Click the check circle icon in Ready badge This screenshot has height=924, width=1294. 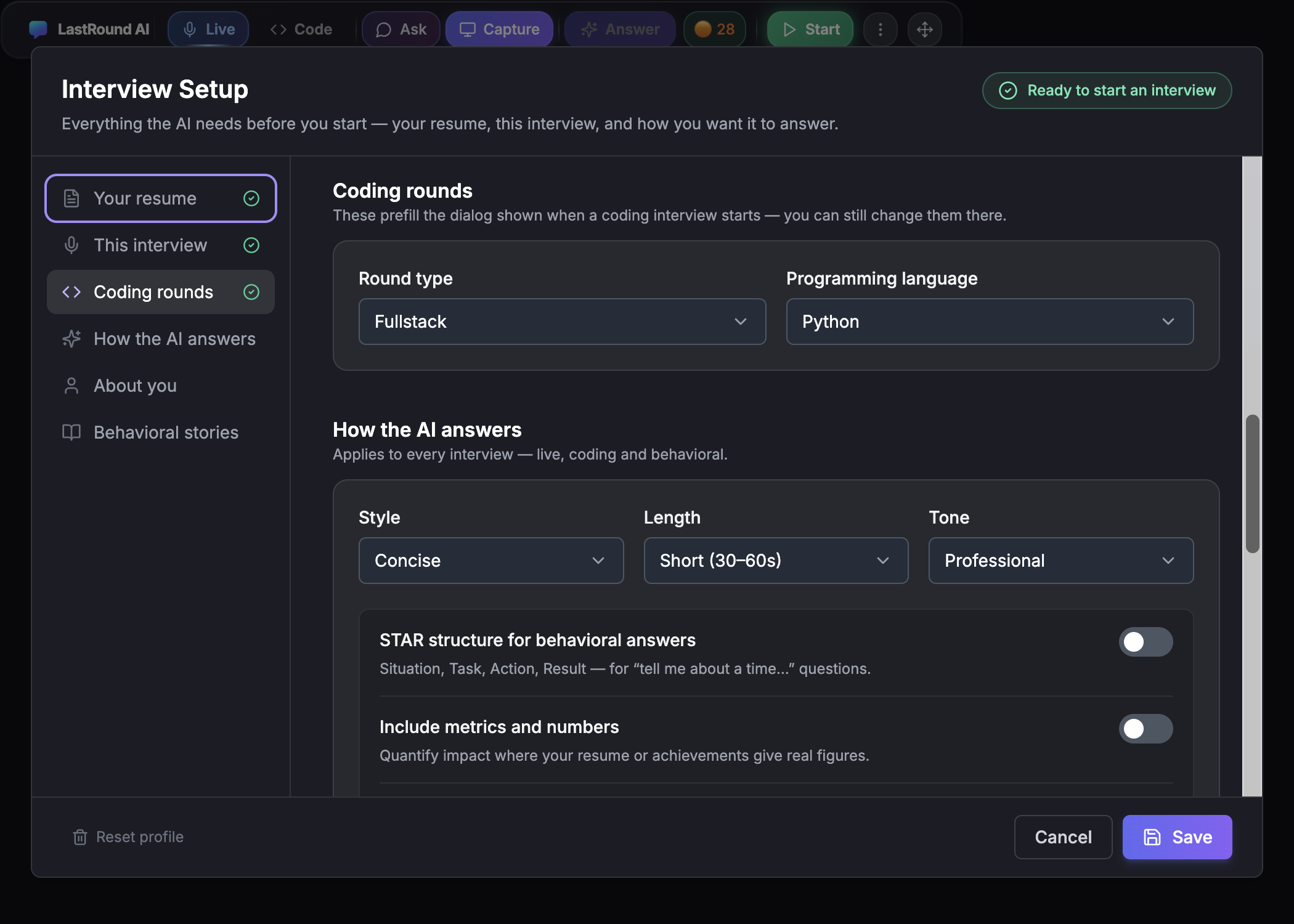click(1007, 91)
